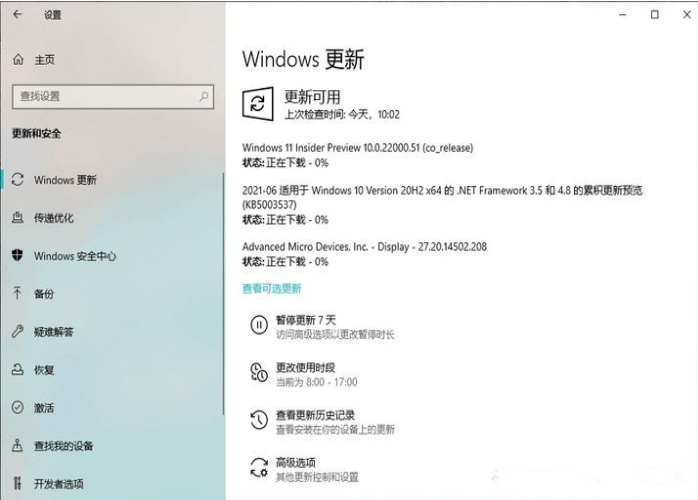This screenshot has height=500, width=698.
Task: Click Advanced Micro Devices Display update entry
Action: (364, 247)
